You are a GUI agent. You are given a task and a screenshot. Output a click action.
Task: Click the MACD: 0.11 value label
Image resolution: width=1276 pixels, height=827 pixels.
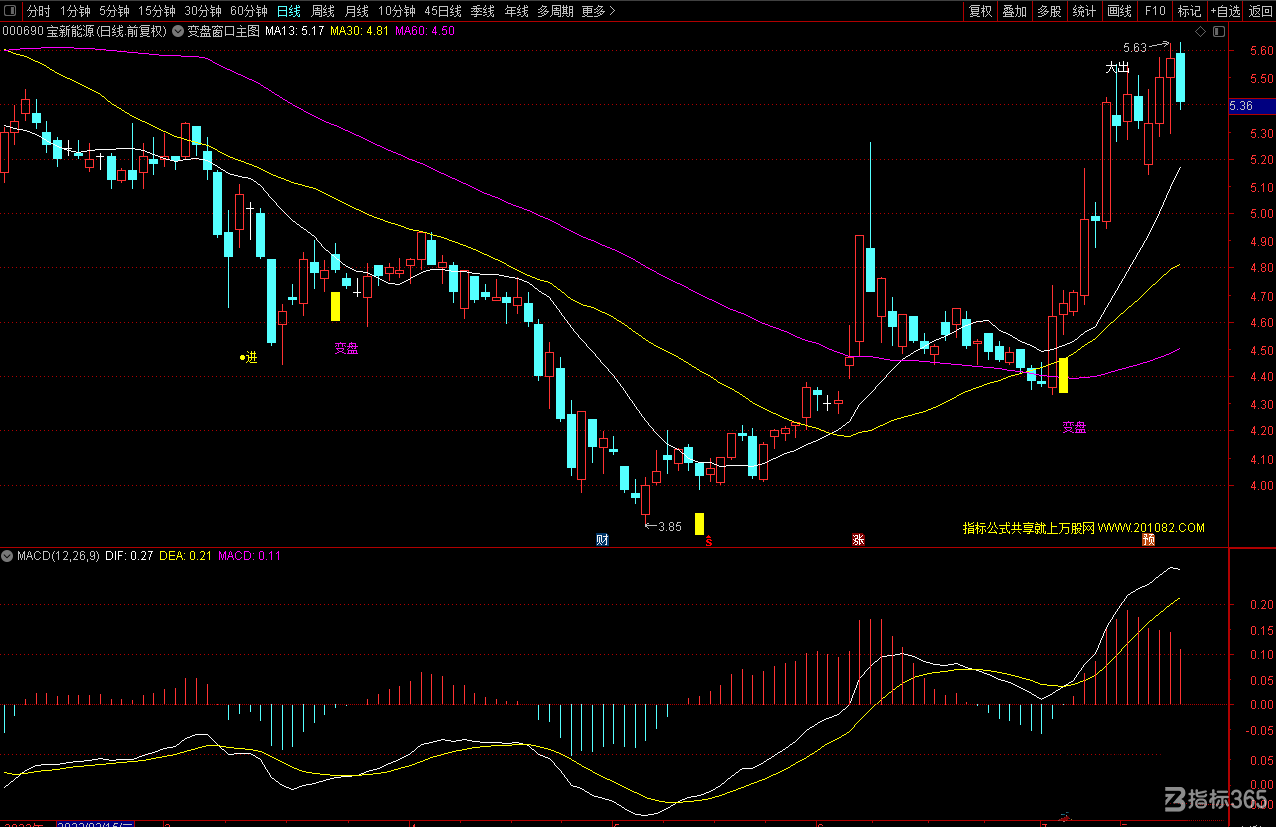point(250,555)
